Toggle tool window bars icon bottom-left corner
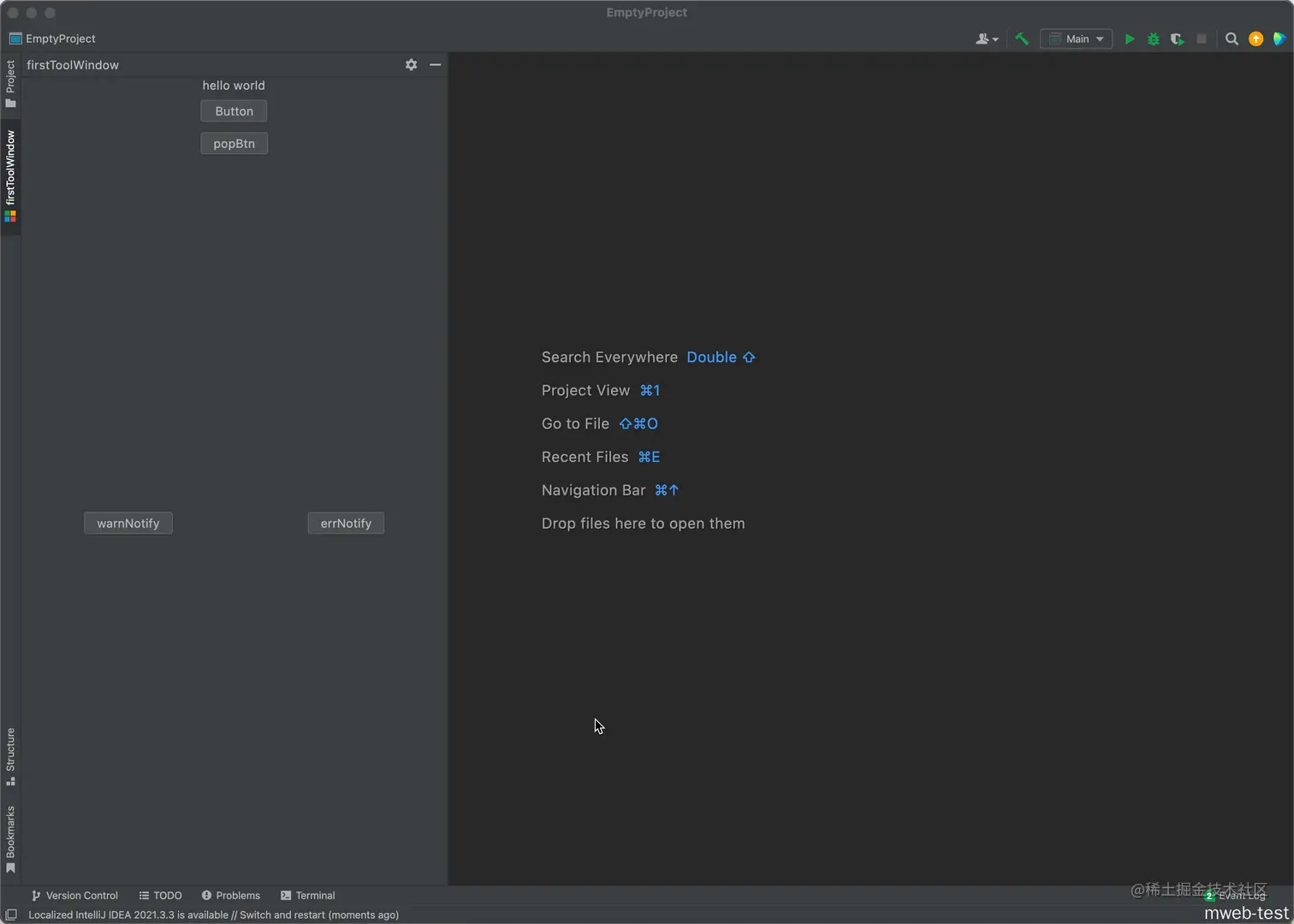 pyautogui.click(x=11, y=915)
